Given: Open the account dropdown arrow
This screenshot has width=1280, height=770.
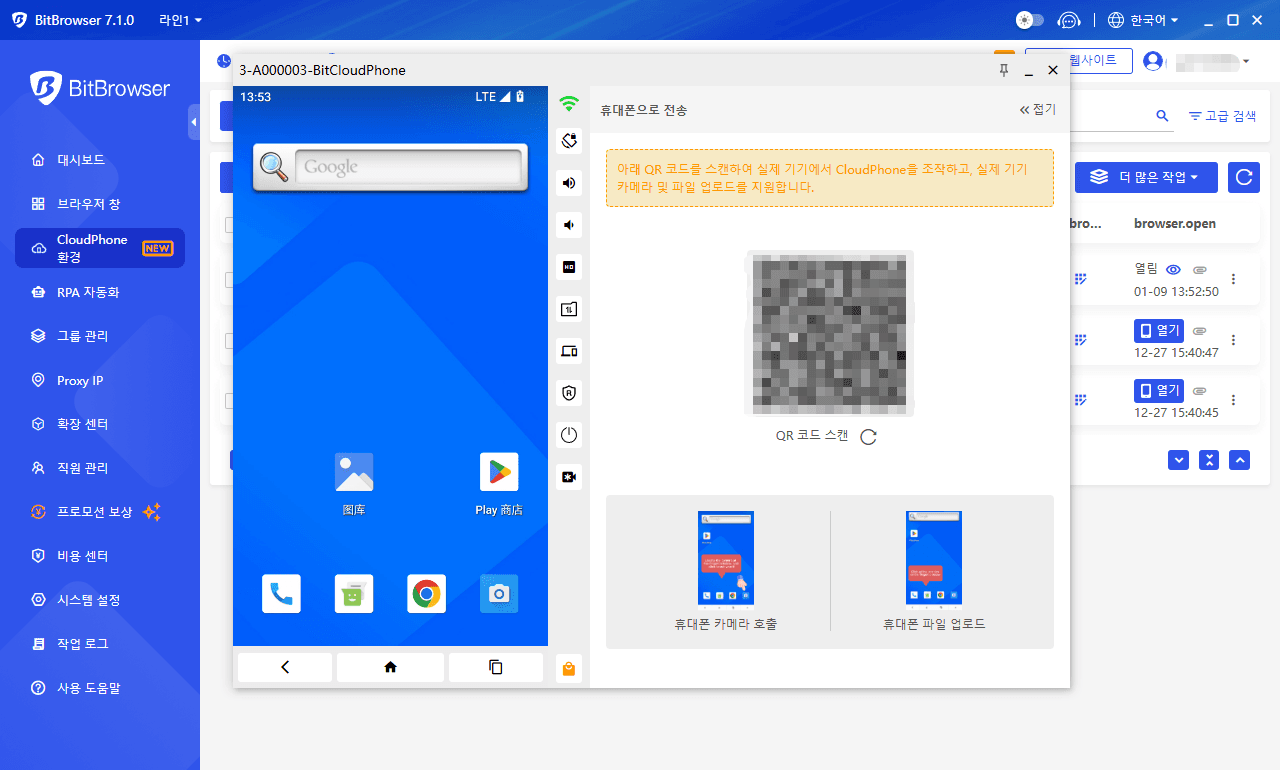Looking at the screenshot, I should pyautogui.click(x=1246, y=62).
